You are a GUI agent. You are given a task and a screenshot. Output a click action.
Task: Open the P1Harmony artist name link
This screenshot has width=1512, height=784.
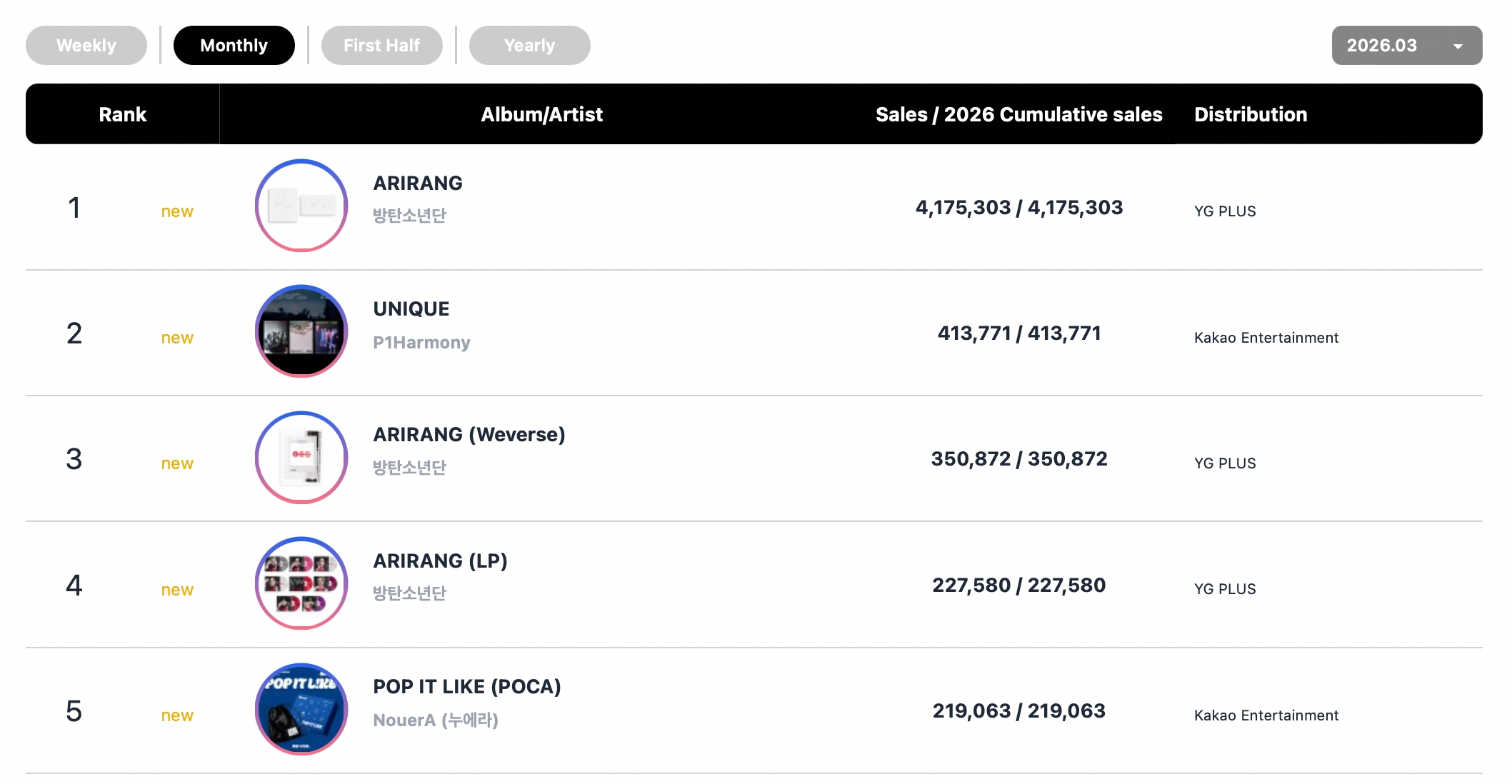[x=421, y=343]
